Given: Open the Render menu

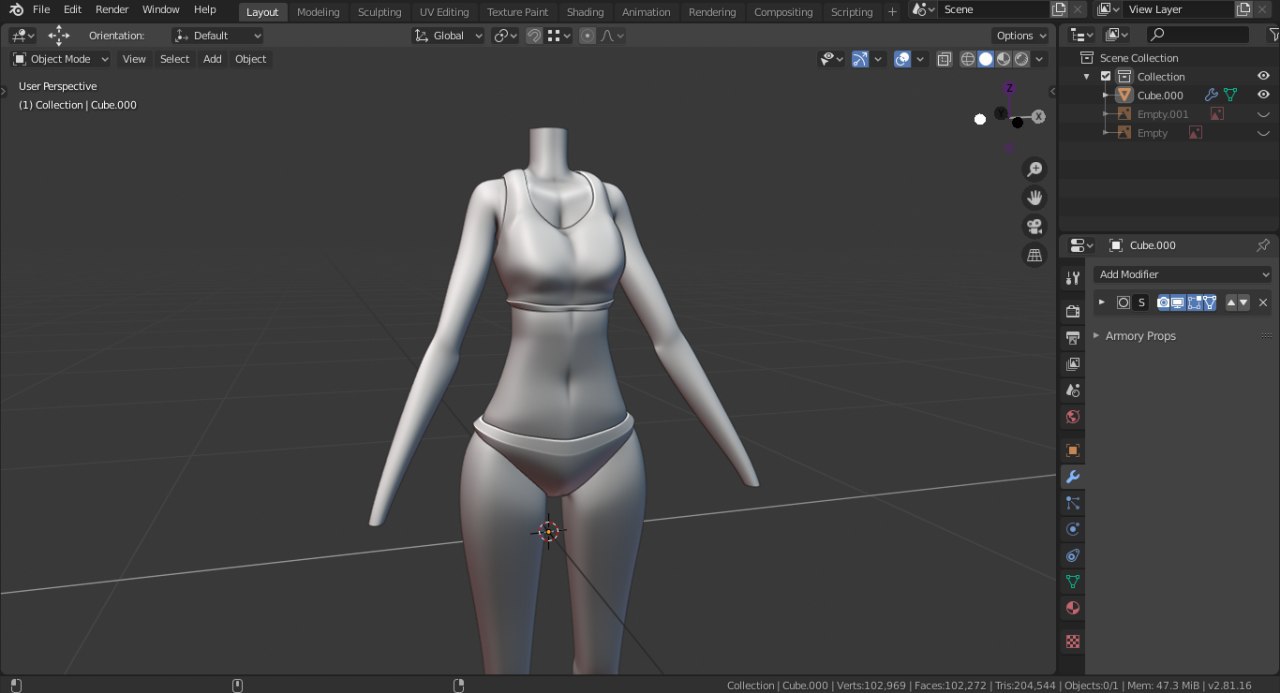Looking at the screenshot, I should pyautogui.click(x=112, y=9).
